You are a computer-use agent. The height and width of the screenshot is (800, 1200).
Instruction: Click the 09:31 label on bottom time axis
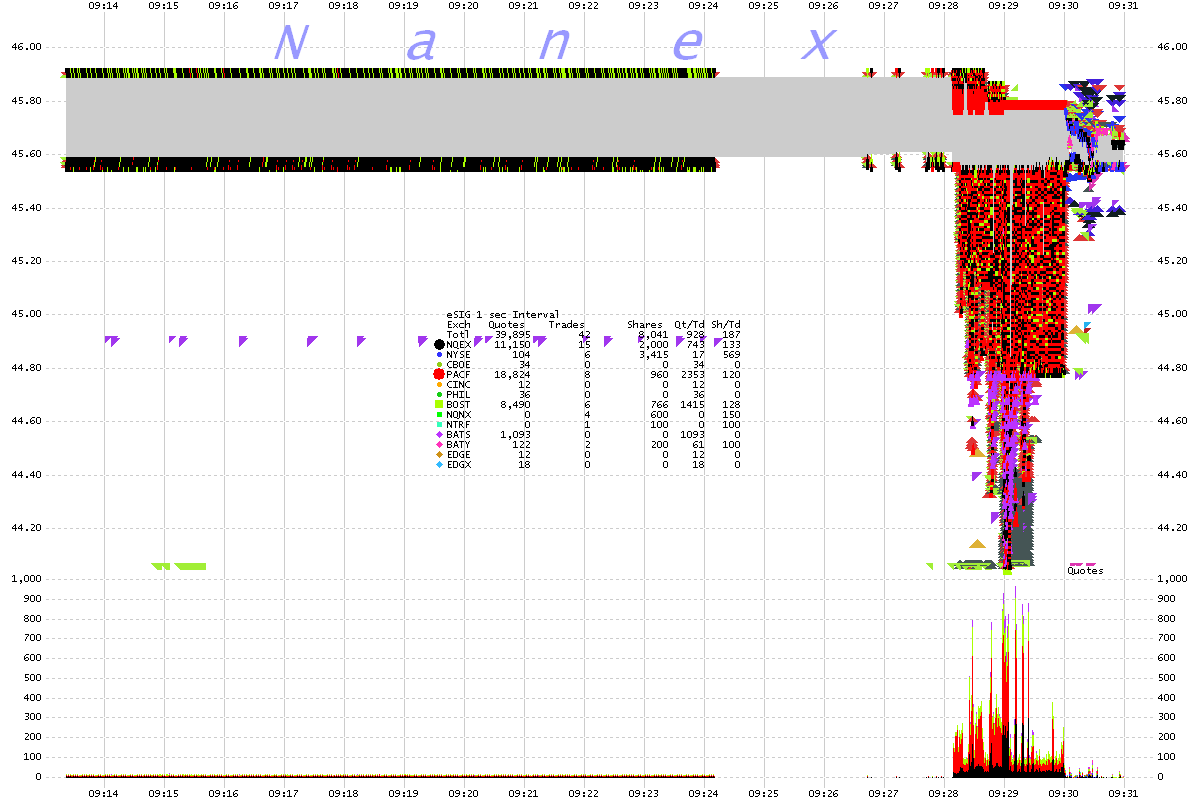click(x=1123, y=792)
